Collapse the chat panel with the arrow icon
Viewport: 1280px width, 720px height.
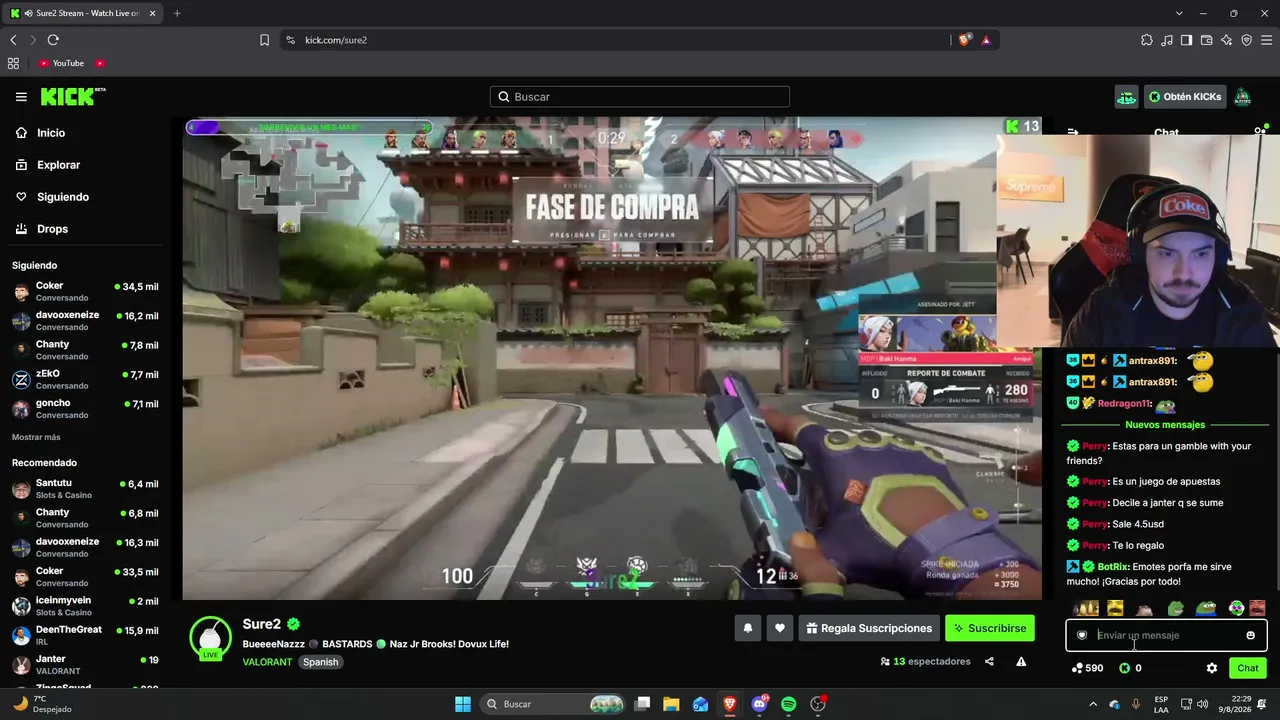click(x=1073, y=132)
